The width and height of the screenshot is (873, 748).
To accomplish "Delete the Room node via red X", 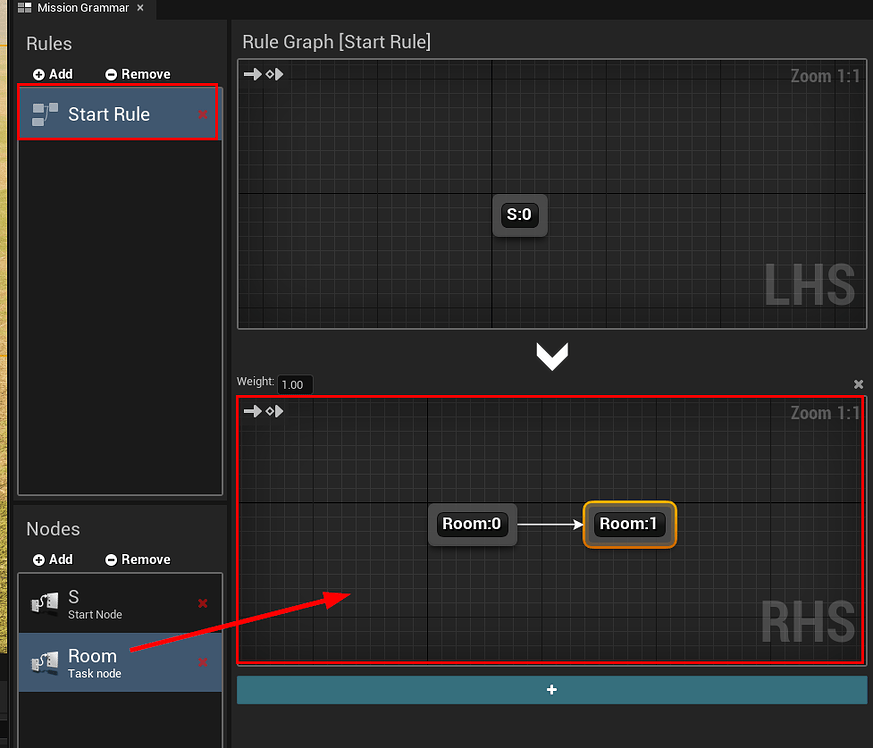I will coord(203,662).
